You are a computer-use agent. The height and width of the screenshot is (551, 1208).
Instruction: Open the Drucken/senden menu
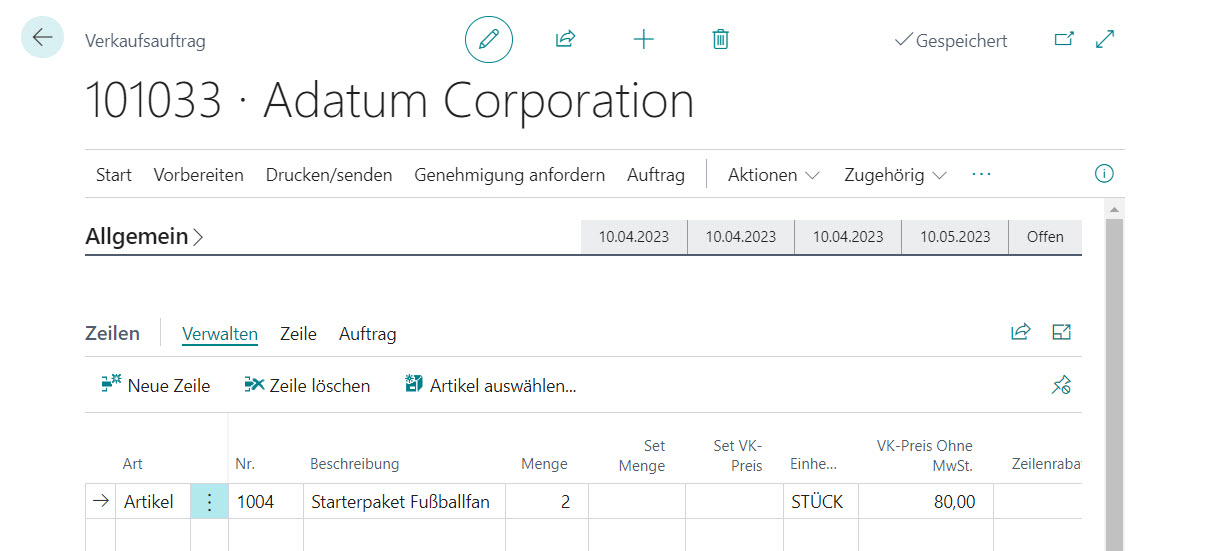[329, 175]
